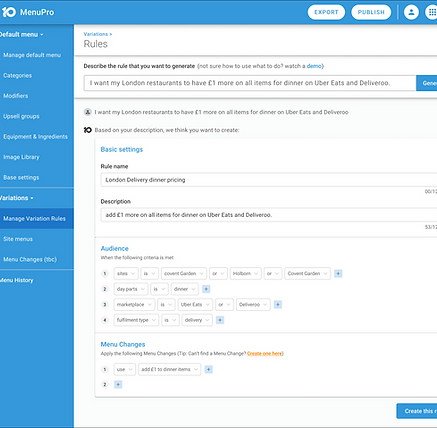This screenshot has height=428, width=437.
Task: Follow the 'Create one here' link
Action: (265, 354)
